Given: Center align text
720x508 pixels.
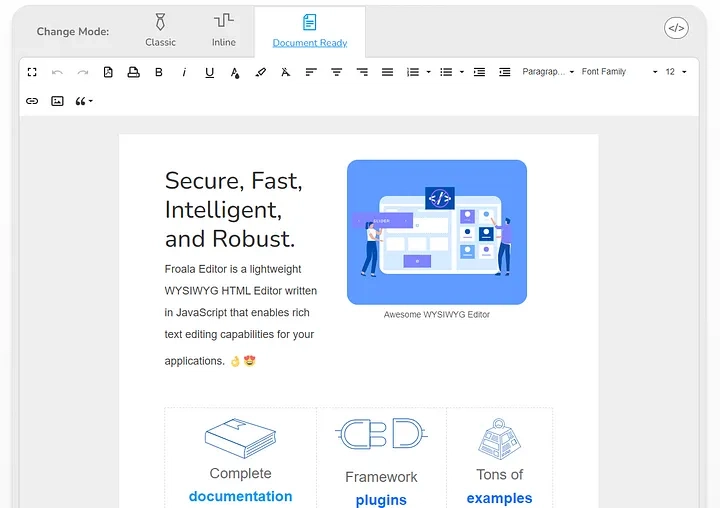Looking at the screenshot, I should point(337,72).
